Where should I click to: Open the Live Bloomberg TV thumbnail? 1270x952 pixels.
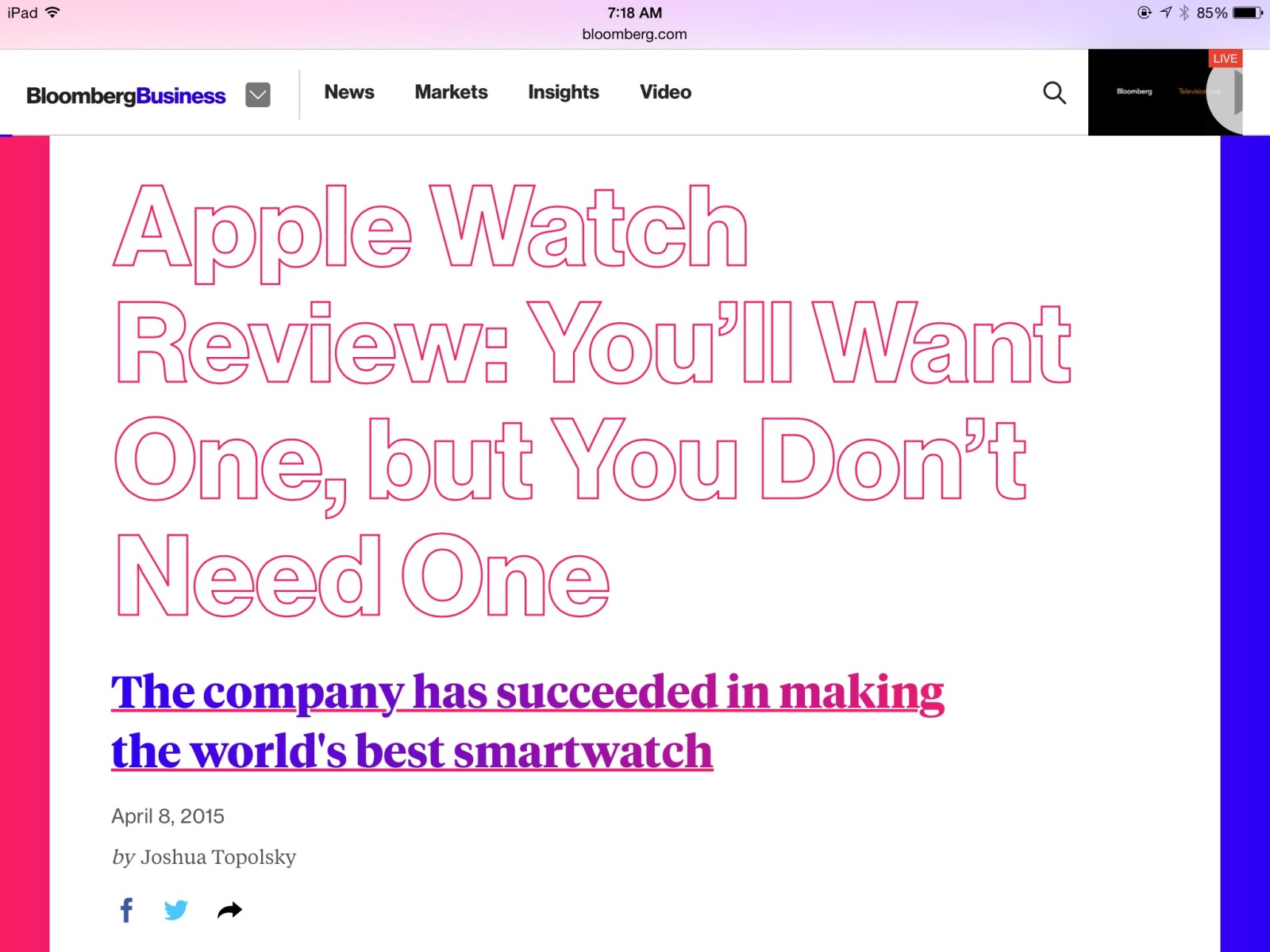point(1165,92)
